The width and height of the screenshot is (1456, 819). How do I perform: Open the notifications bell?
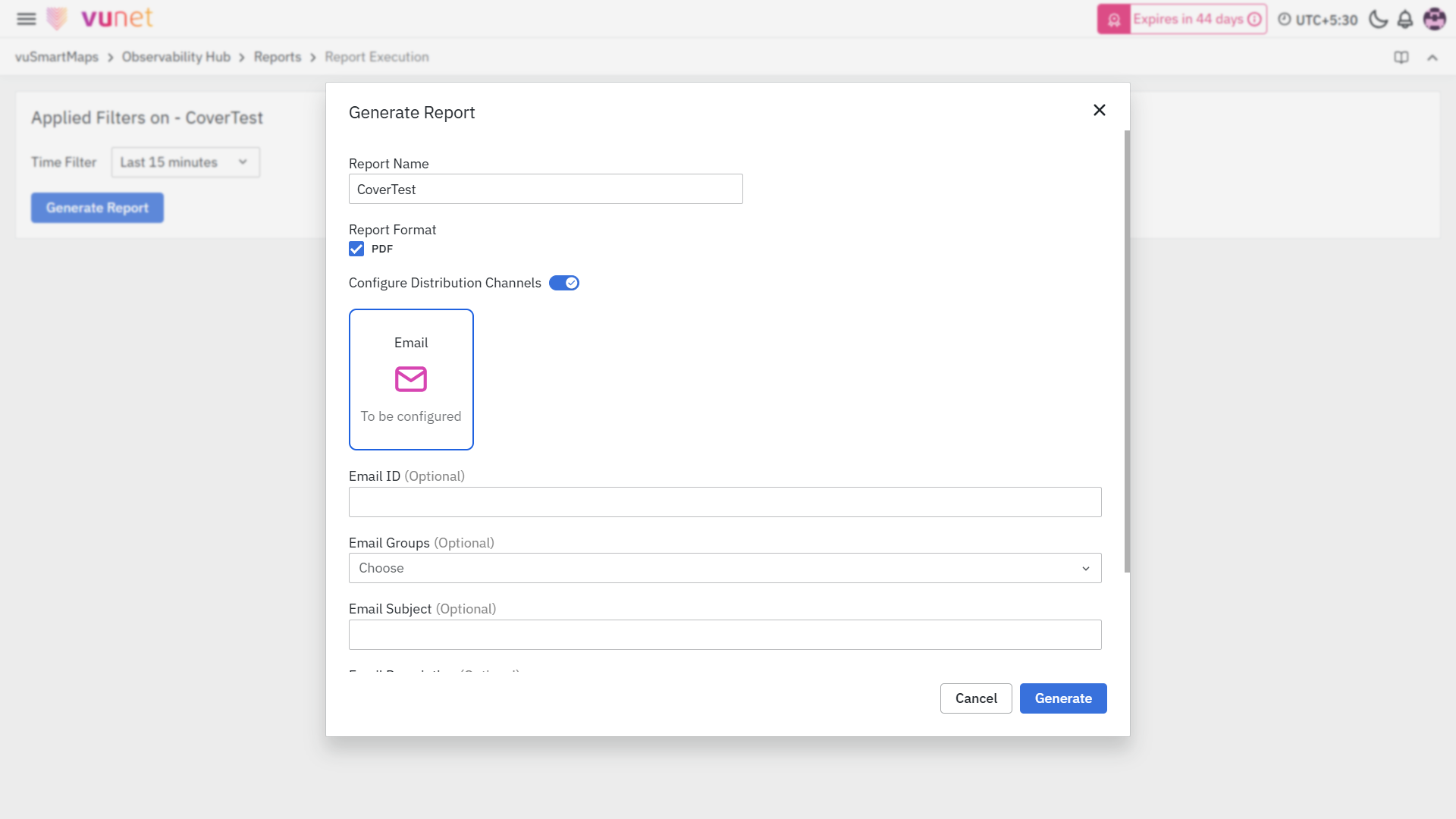click(1404, 20)
